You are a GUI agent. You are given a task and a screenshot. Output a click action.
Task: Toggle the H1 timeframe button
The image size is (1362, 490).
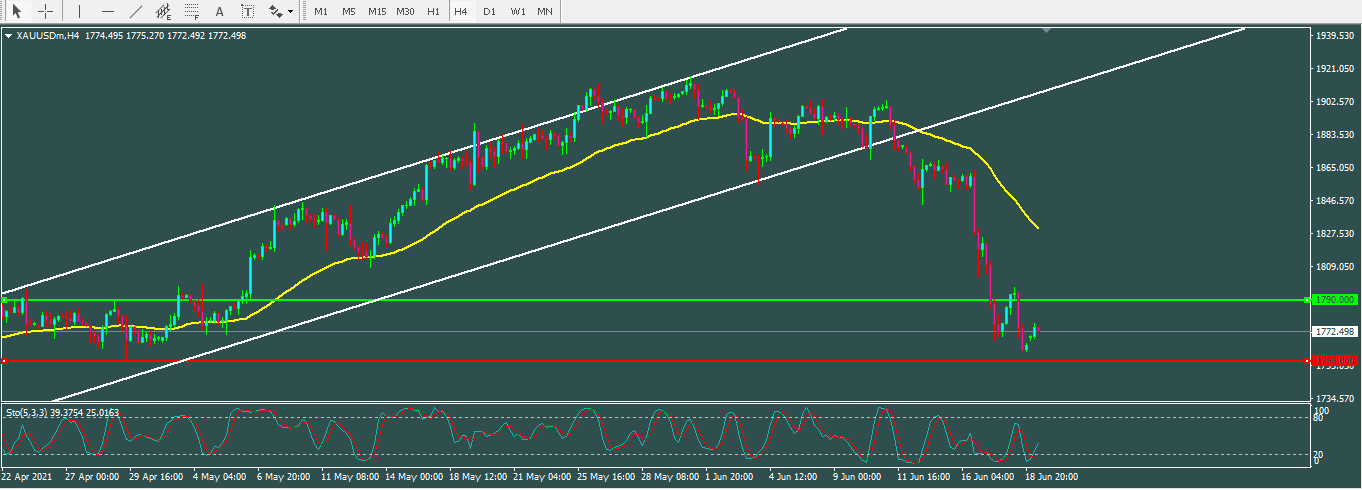pyautogui.click(x=433, y=11)
